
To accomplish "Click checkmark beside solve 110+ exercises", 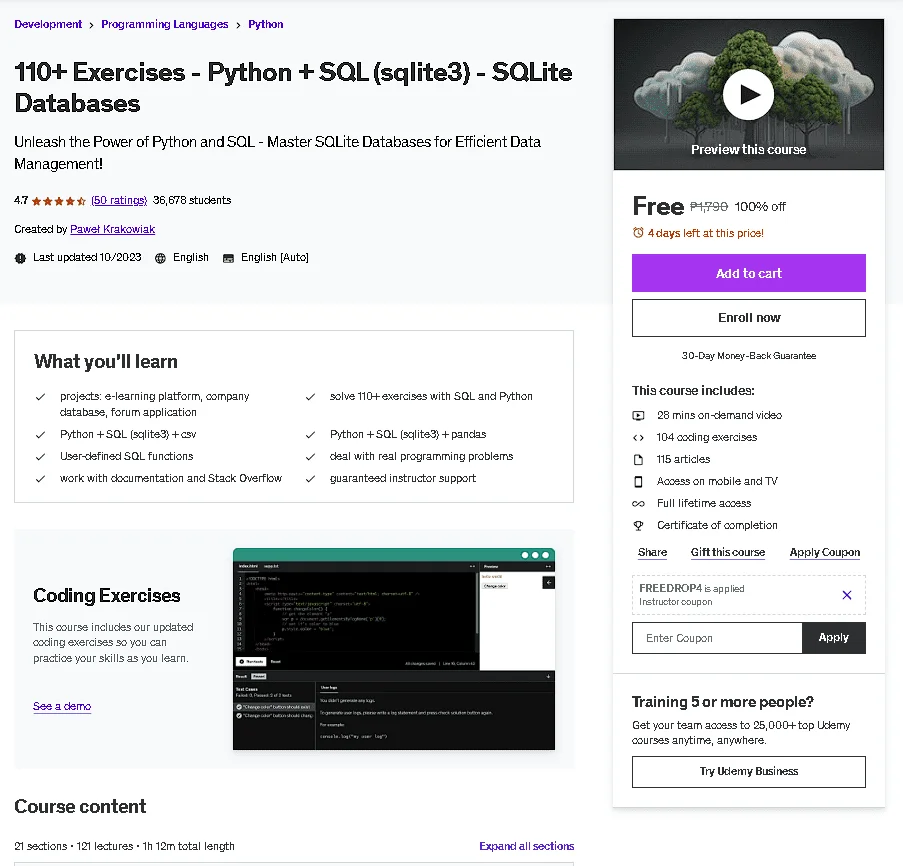I will (310, 397).
